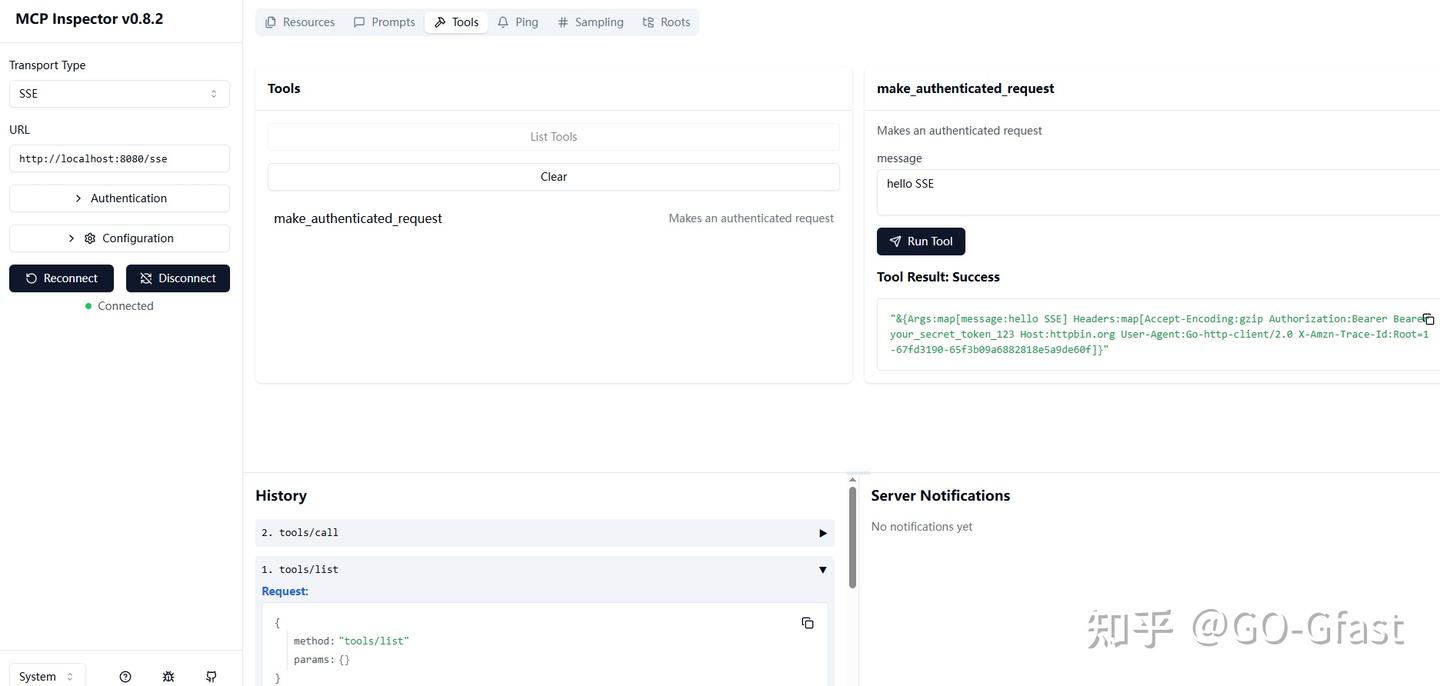This screenshot has width=1440, height=686.
Task: Expand the tools/call history entry
Action: coord(823,533)
